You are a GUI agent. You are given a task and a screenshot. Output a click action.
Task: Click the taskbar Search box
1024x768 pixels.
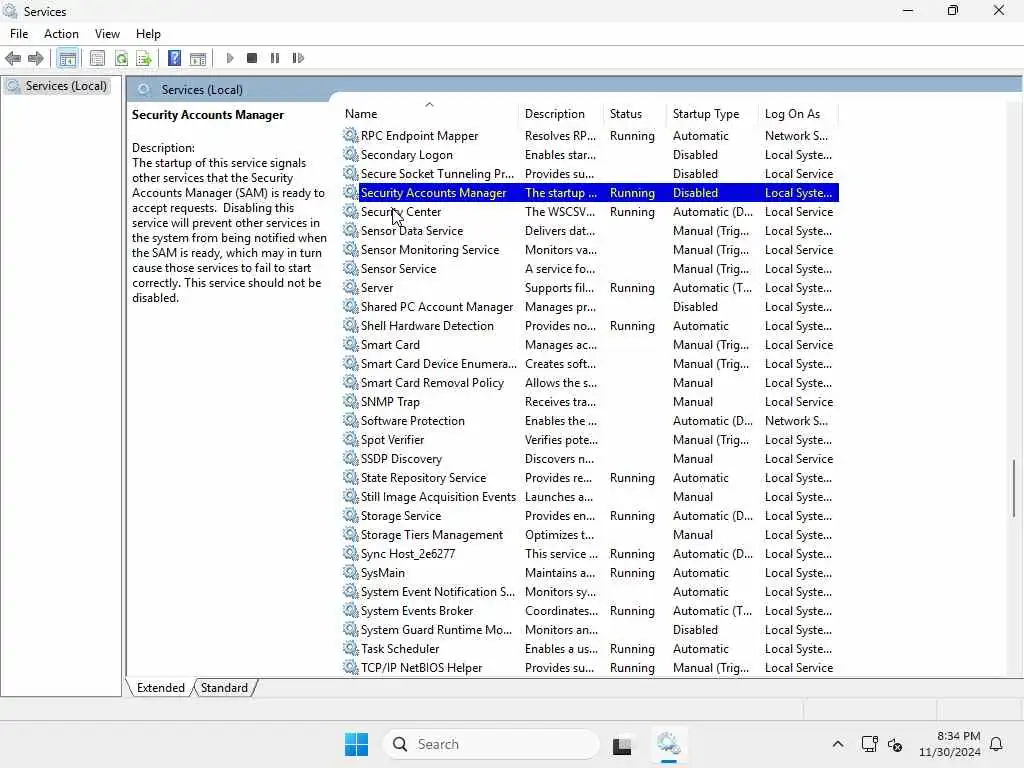click(x=491, y=744)
